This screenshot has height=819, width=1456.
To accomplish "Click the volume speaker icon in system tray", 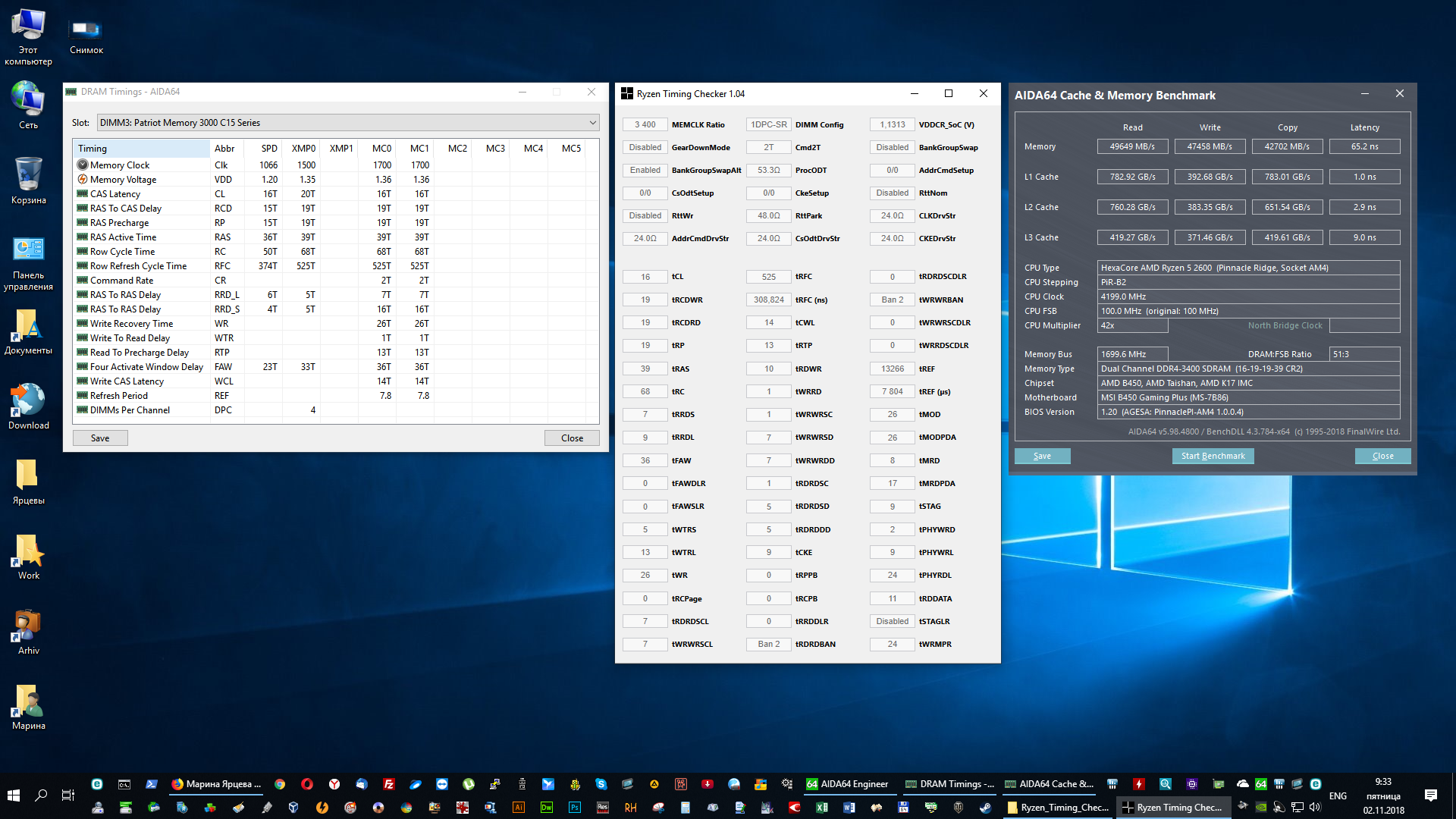I will [x=1315, y=807].
